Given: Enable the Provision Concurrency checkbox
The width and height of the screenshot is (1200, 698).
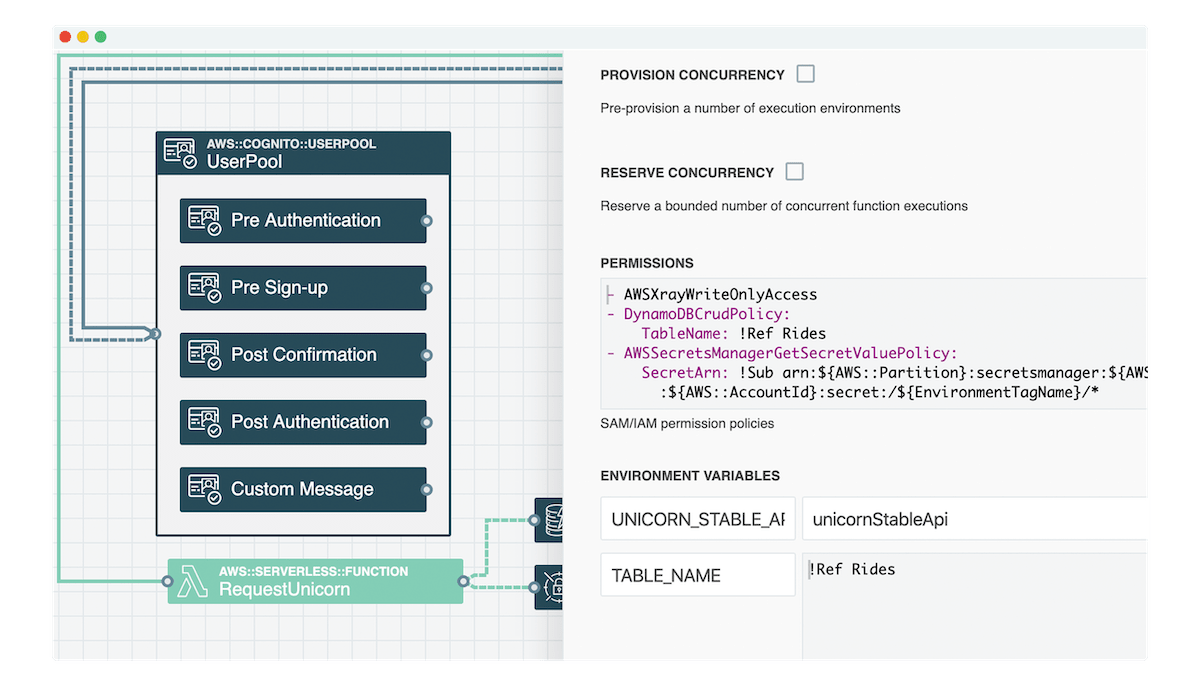Looking at the screenshot, I should pyautogui.click(x=805, y=74).
